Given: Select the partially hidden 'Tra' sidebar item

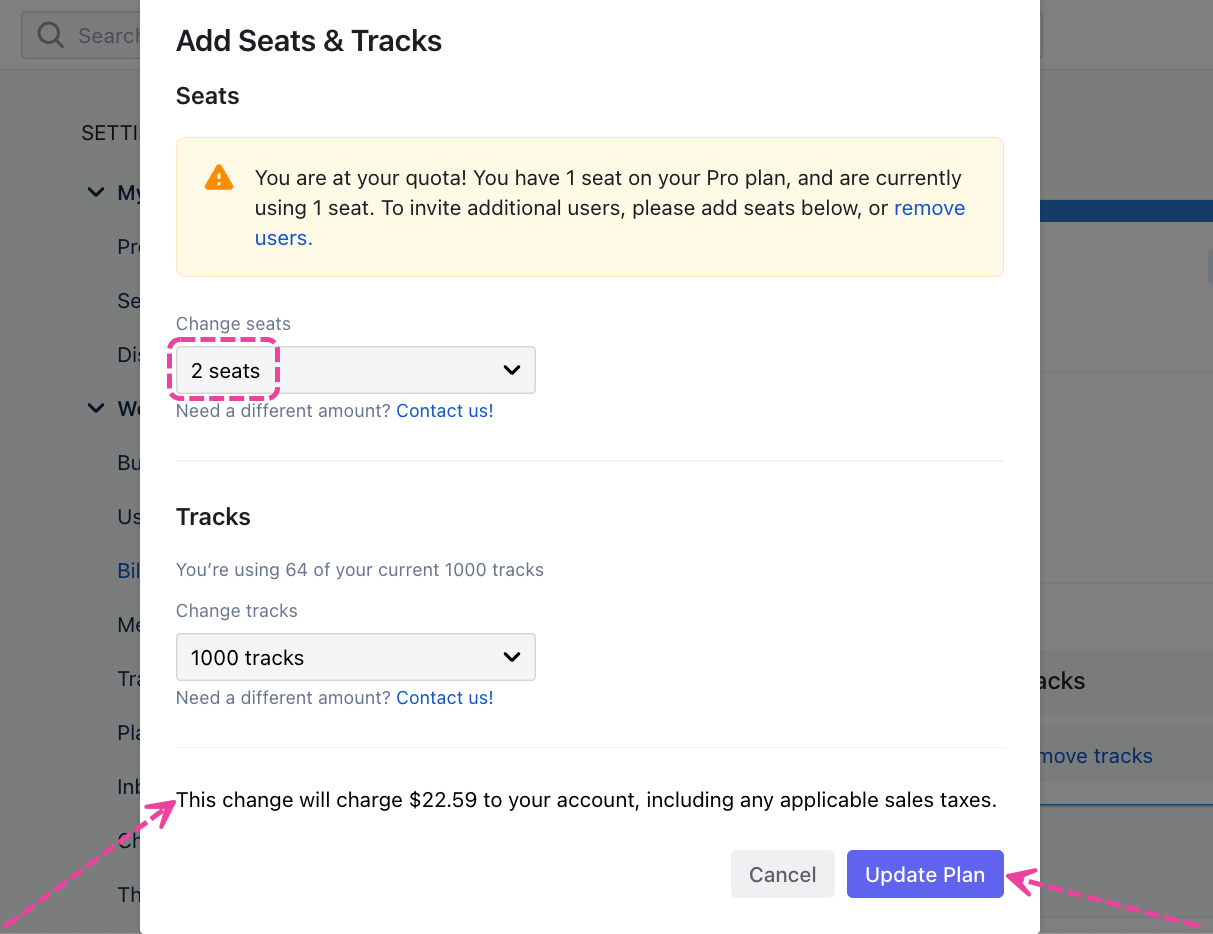Looking at the screenshot, I should click(129, 679).
